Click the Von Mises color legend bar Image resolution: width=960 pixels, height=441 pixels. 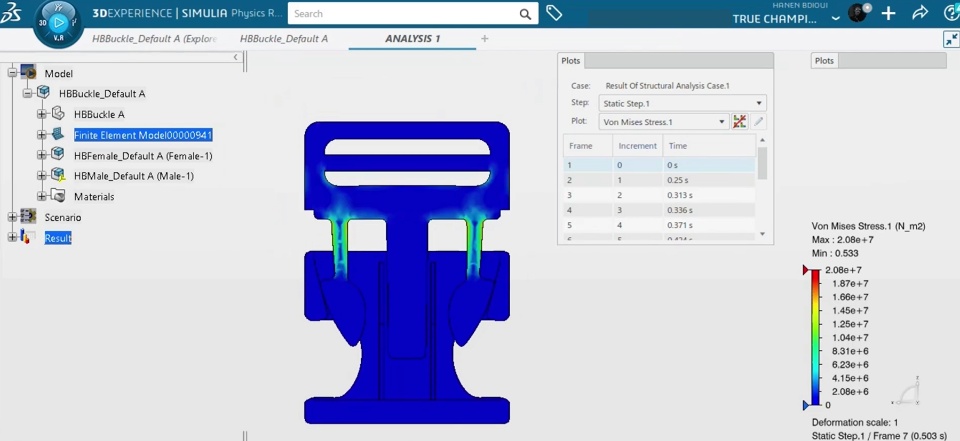click(x=815, y=337)
